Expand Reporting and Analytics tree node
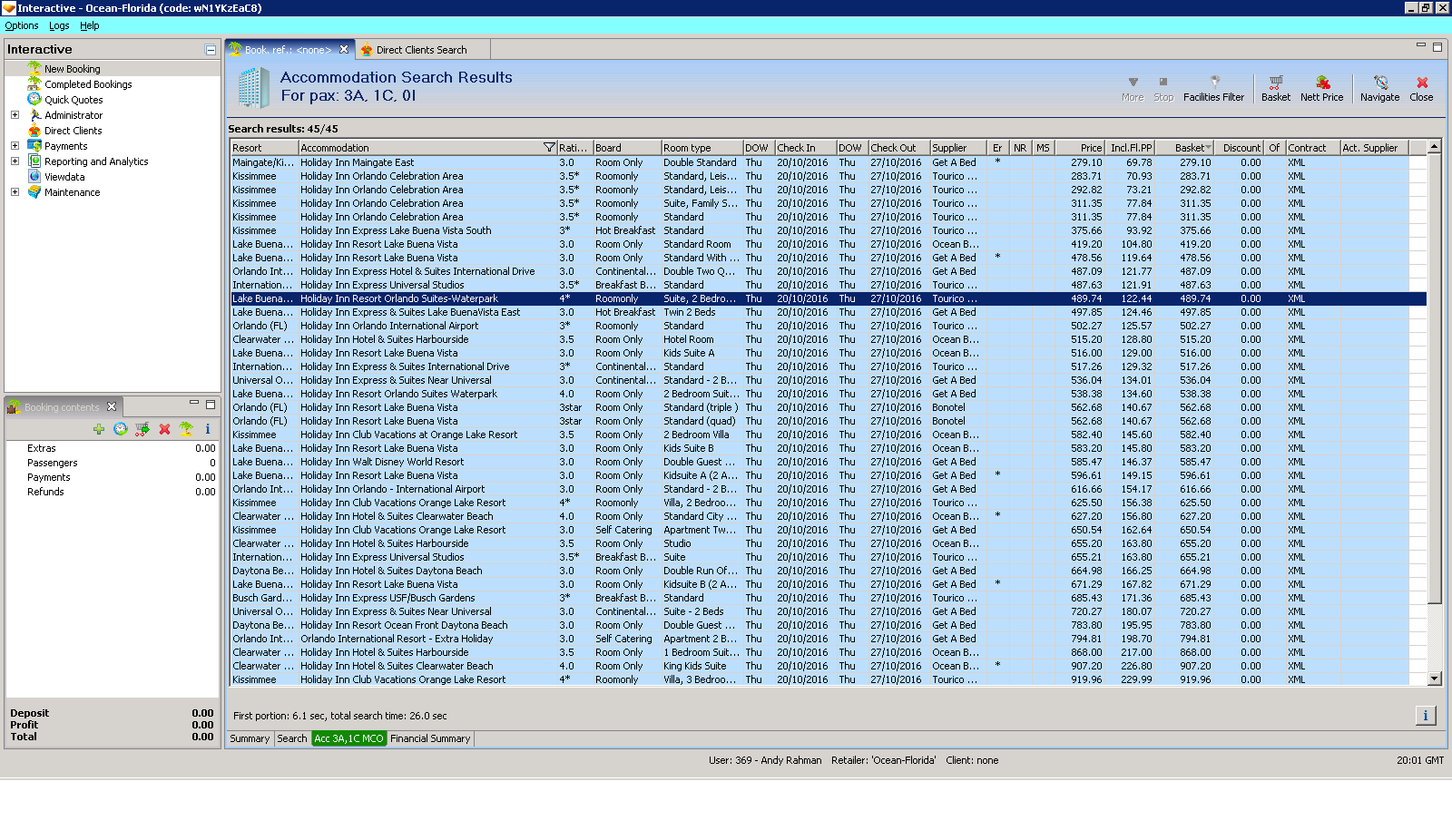 (x=15, y=161)
